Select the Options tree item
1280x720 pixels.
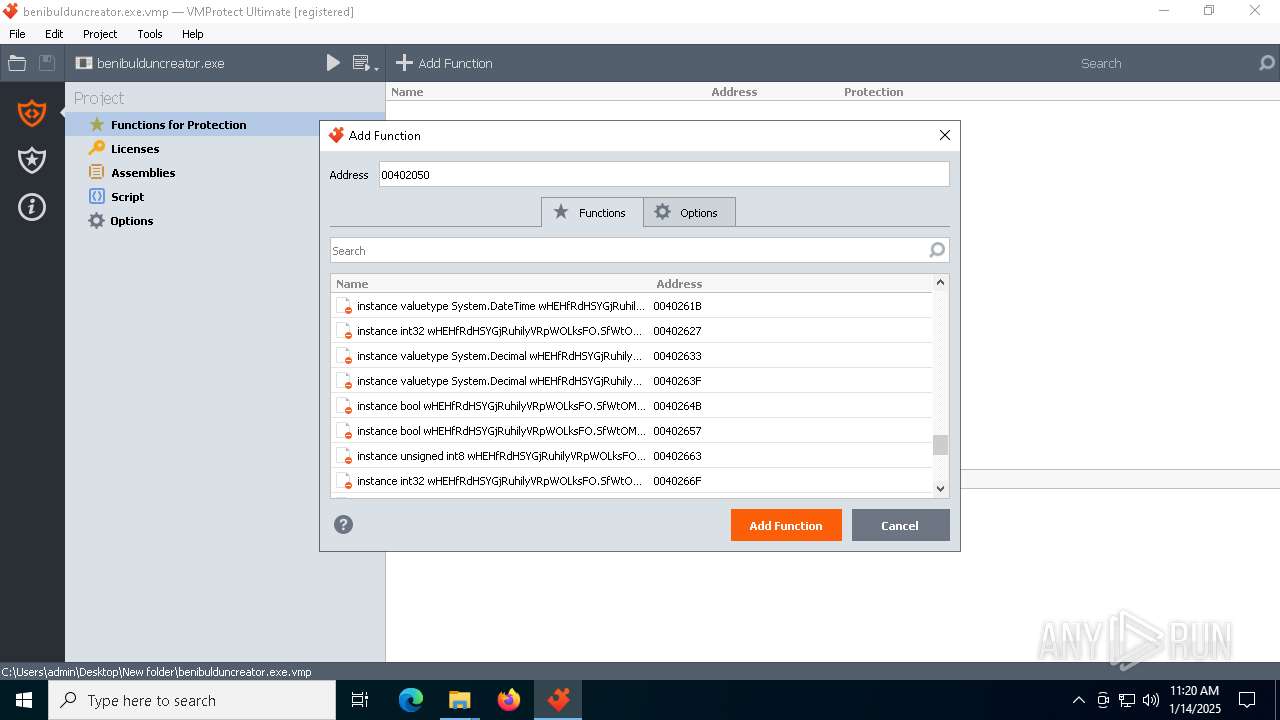(131, 220)
